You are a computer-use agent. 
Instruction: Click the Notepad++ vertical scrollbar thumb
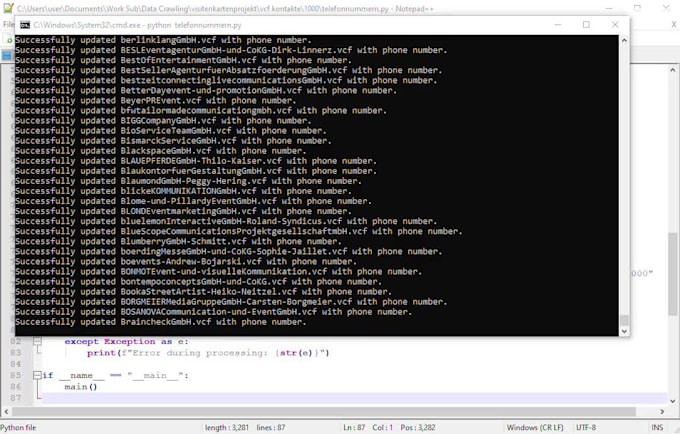click(x=673, y=274)
